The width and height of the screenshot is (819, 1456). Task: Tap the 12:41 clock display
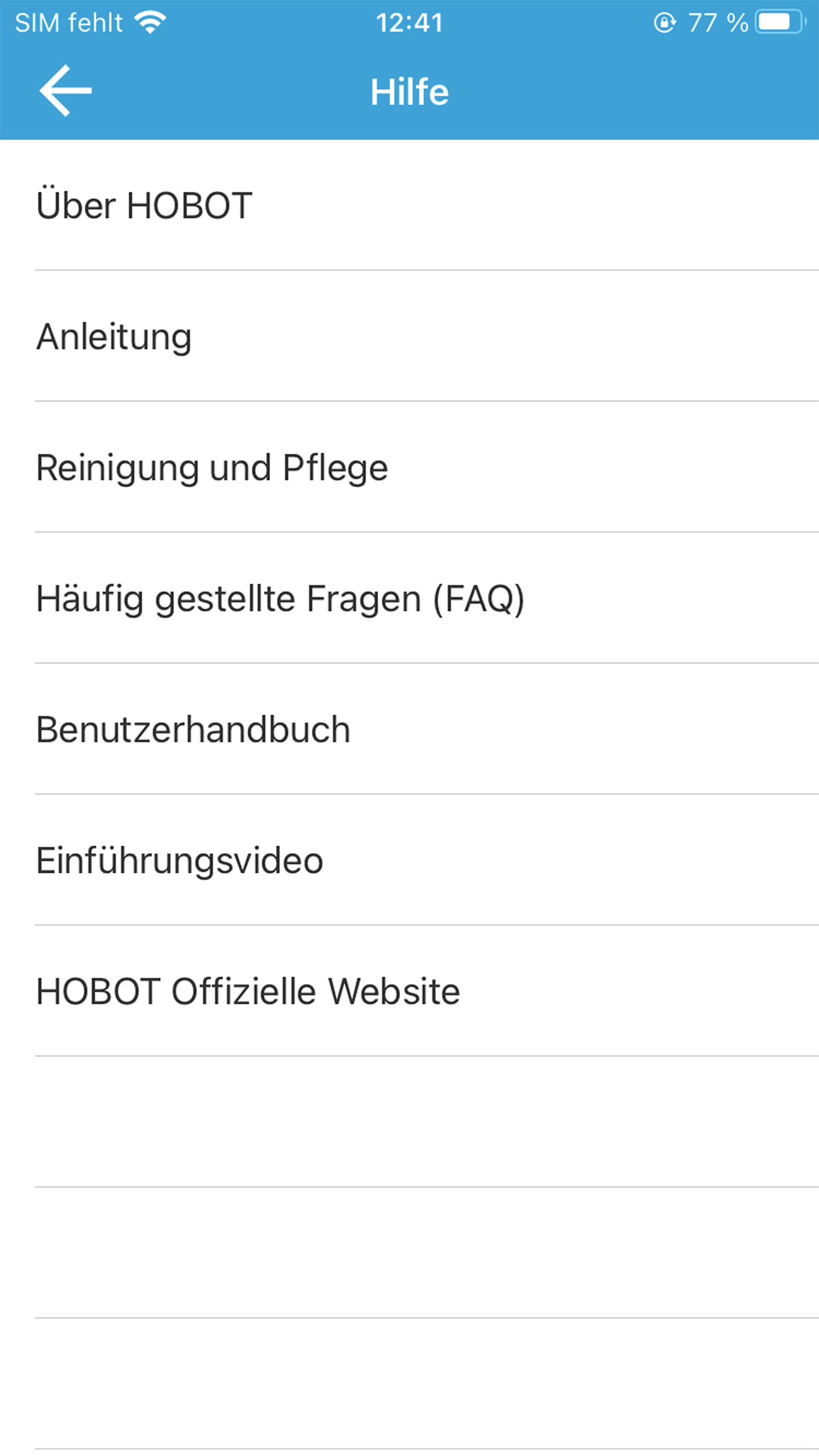coord(409,23)
